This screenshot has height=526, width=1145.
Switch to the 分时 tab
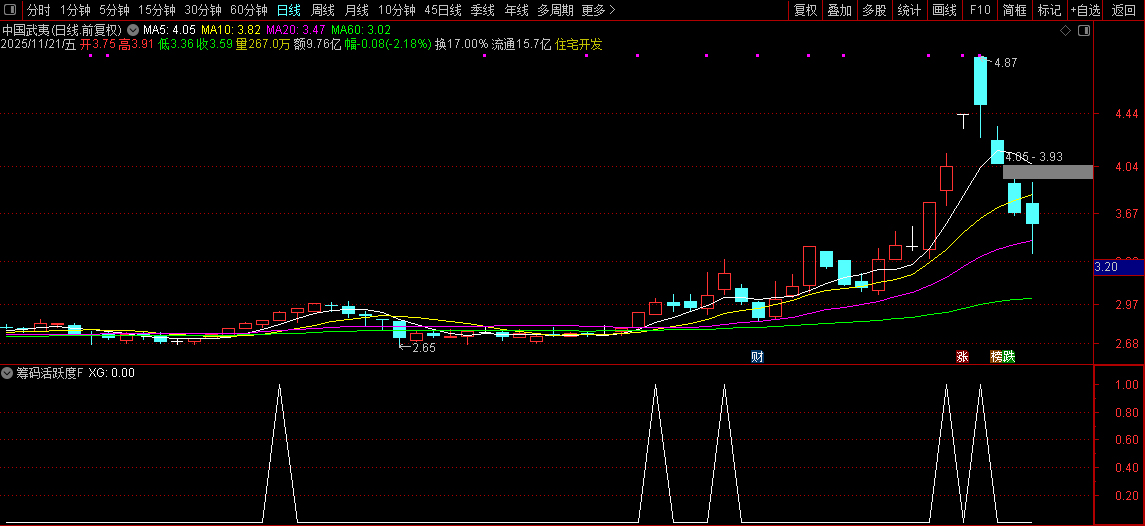tap(38, 10)
